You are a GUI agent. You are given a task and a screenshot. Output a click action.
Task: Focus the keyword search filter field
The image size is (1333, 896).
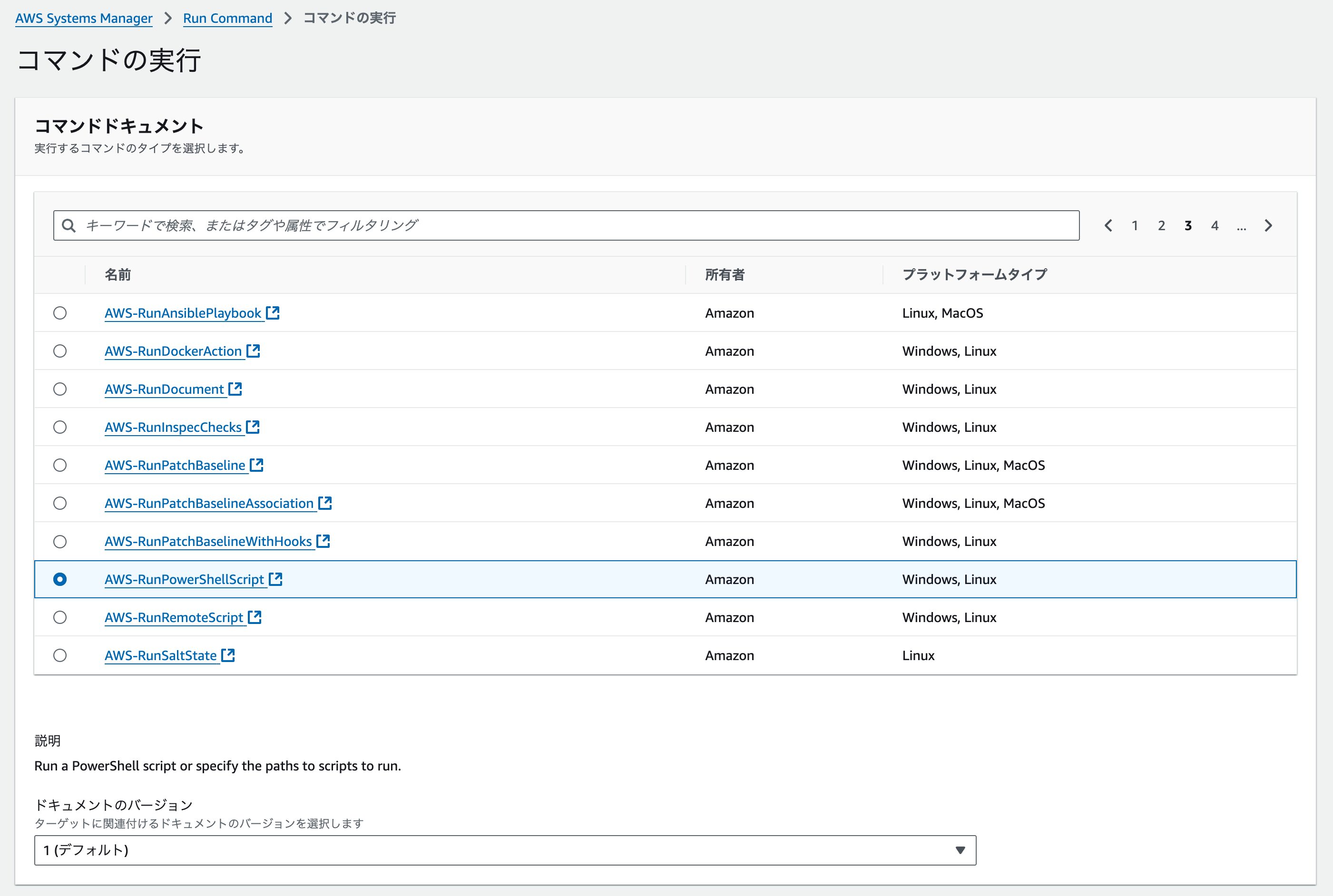pos(567,226)
